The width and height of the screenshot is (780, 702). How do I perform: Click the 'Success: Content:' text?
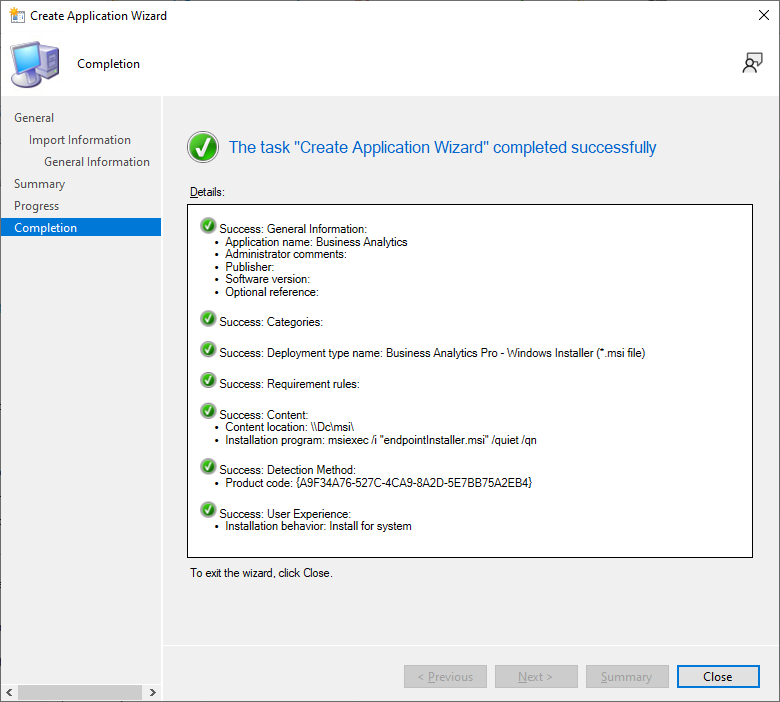[x=264, y=414]
